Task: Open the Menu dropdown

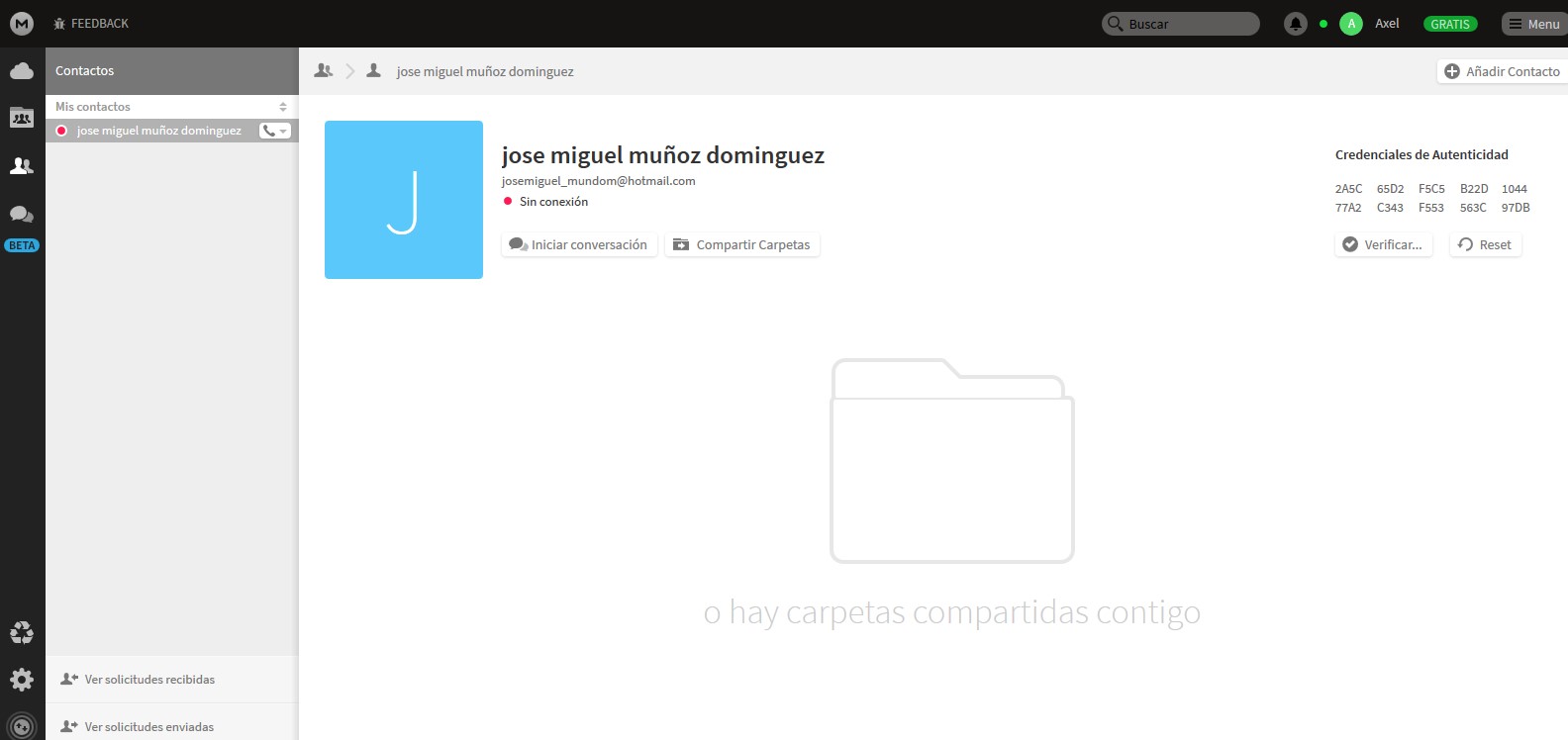Action: tap(1533, 24)
